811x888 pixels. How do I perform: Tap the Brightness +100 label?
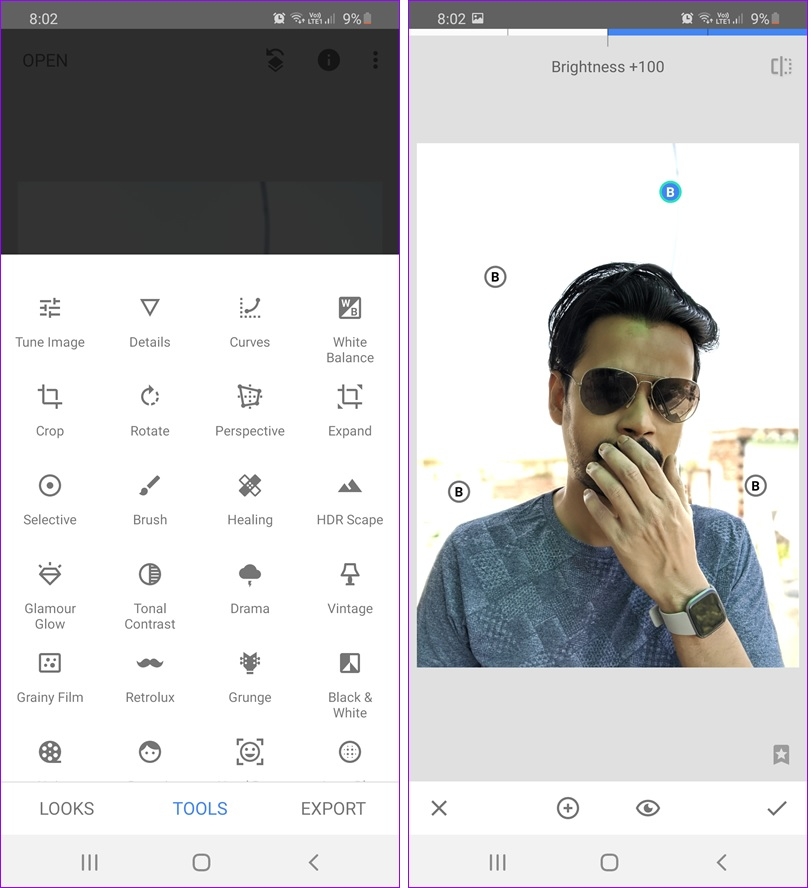[608, 67]
